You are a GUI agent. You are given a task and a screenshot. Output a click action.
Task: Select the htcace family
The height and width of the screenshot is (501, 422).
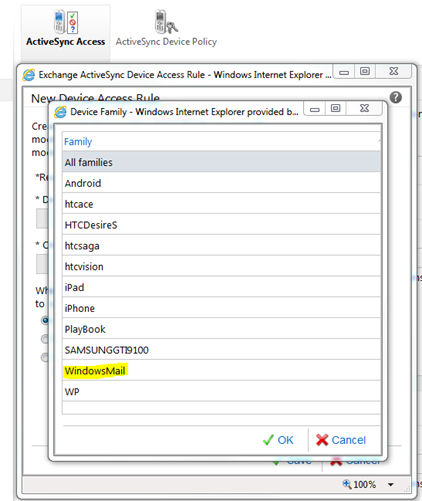221,204
